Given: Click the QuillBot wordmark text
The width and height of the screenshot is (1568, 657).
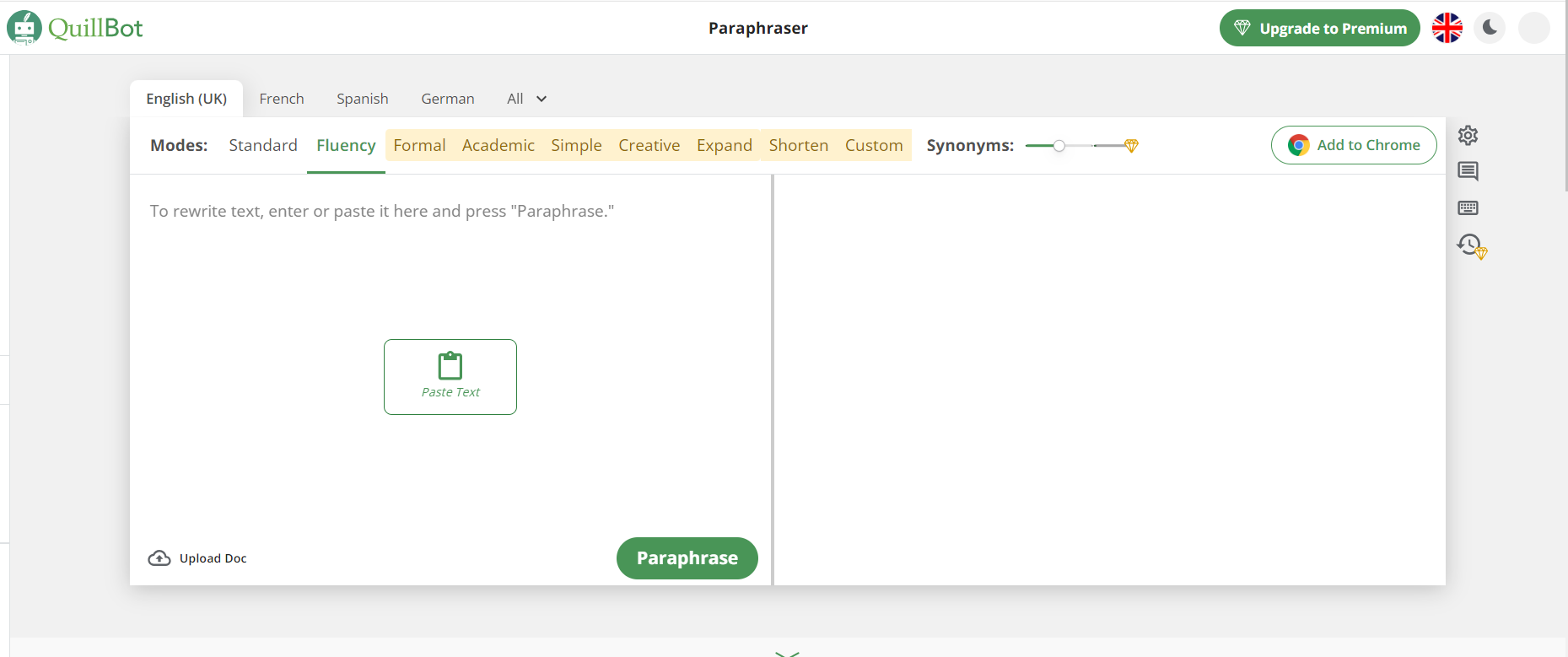Looking at the screenshot, I should pos(95,28).
